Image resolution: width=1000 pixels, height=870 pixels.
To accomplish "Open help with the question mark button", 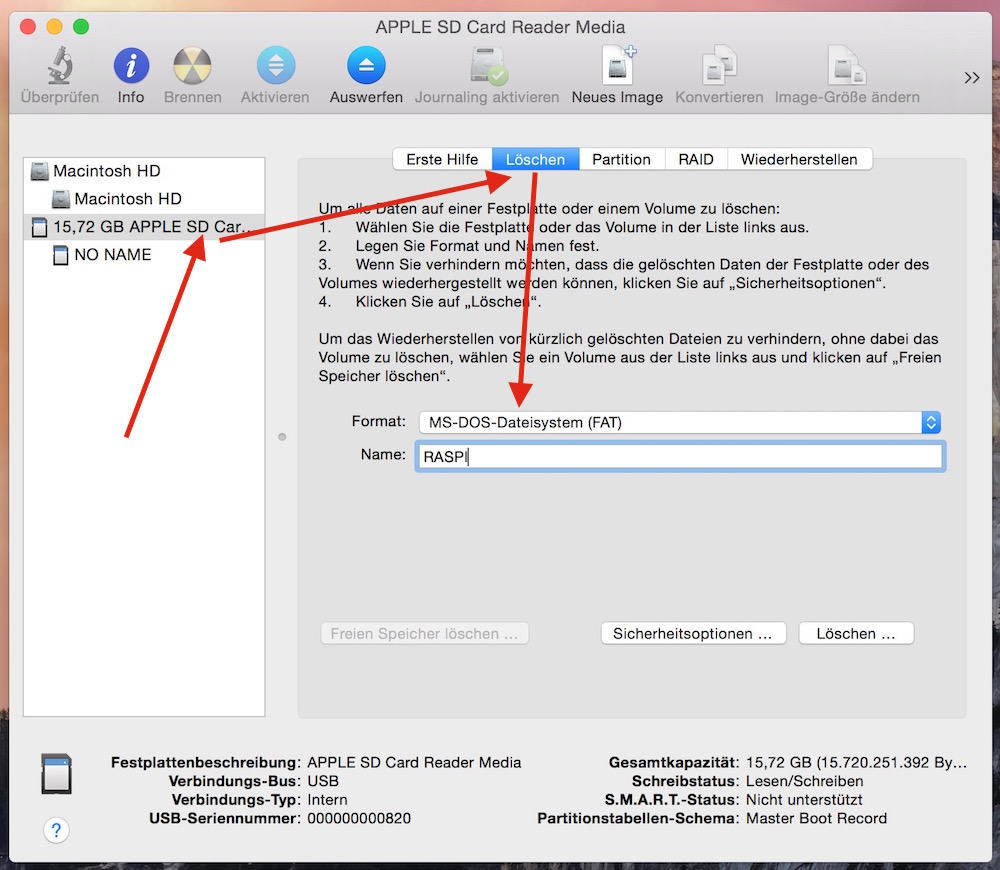I will (56, 830).
